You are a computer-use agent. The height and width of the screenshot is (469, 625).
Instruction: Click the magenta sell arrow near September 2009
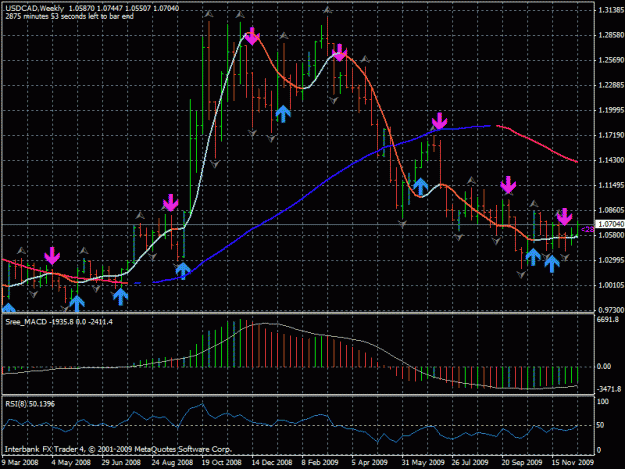[x=508, y=184]
